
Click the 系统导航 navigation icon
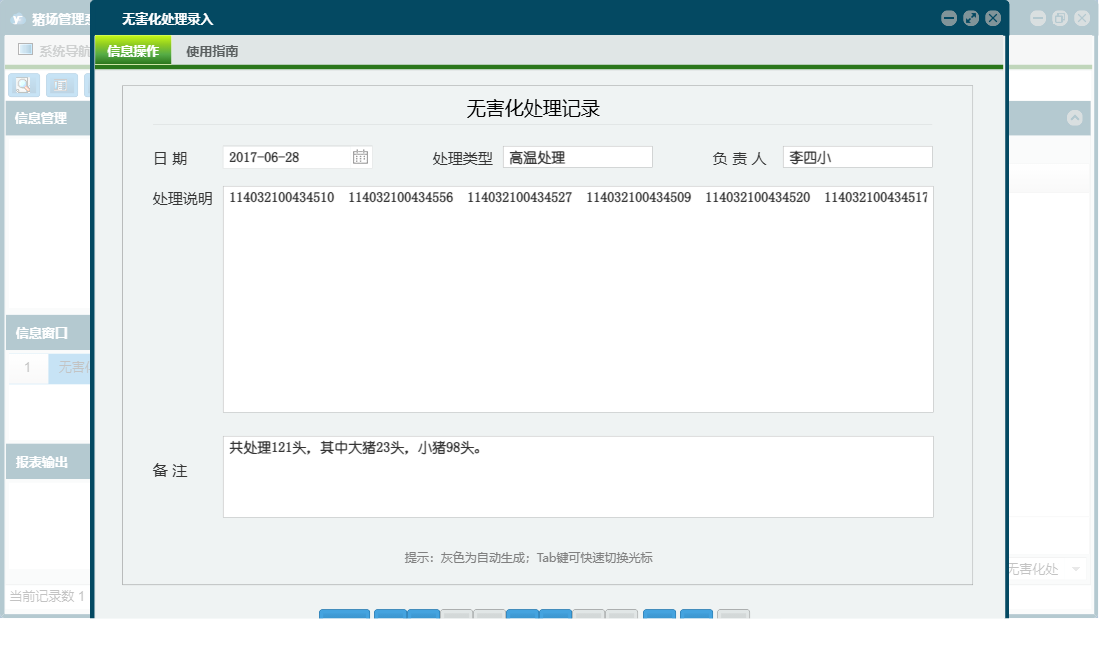[24, 48]
